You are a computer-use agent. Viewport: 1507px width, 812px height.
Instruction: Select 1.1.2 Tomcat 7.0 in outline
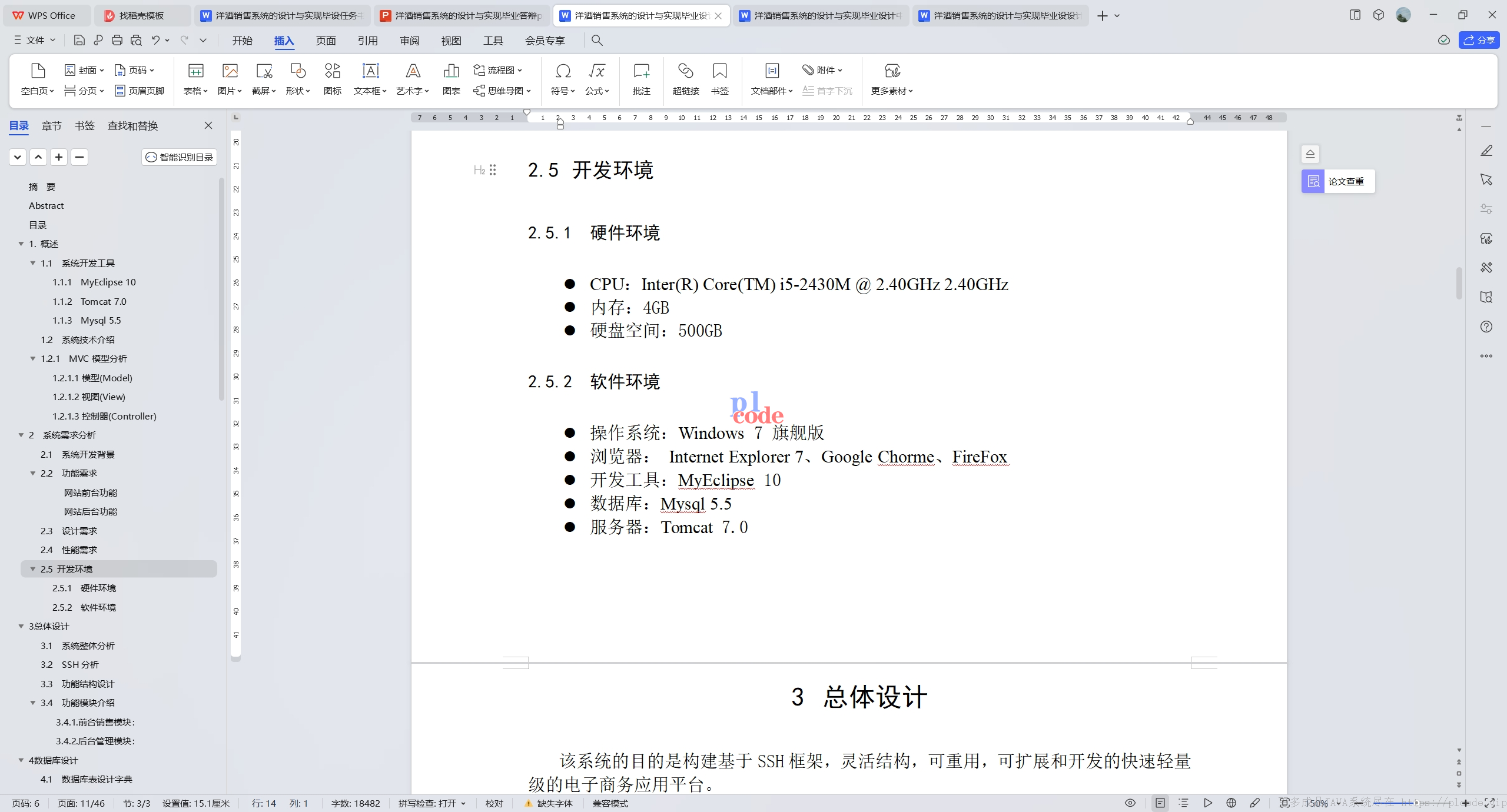pyautogui.click(x=89, y=301)
